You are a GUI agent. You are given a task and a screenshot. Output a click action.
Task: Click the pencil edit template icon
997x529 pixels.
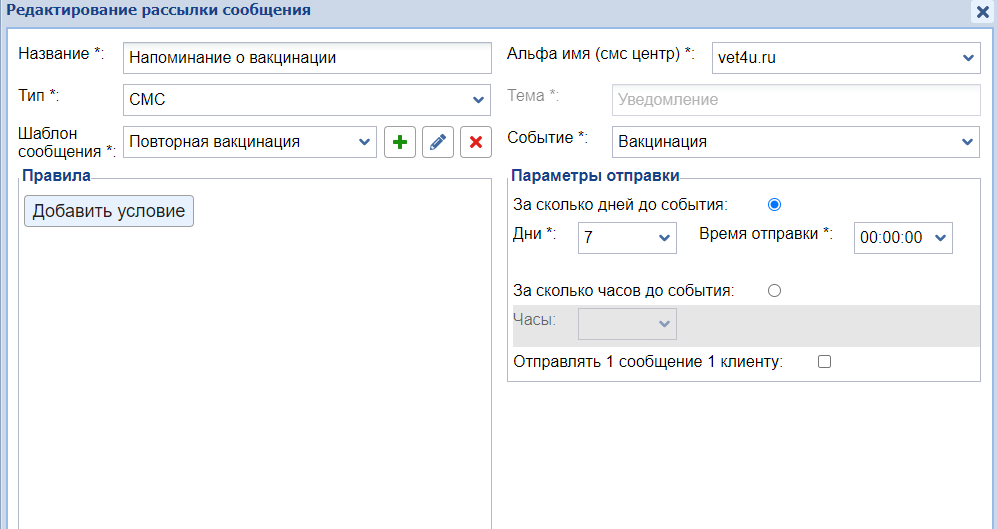click(x=437, y=142)
